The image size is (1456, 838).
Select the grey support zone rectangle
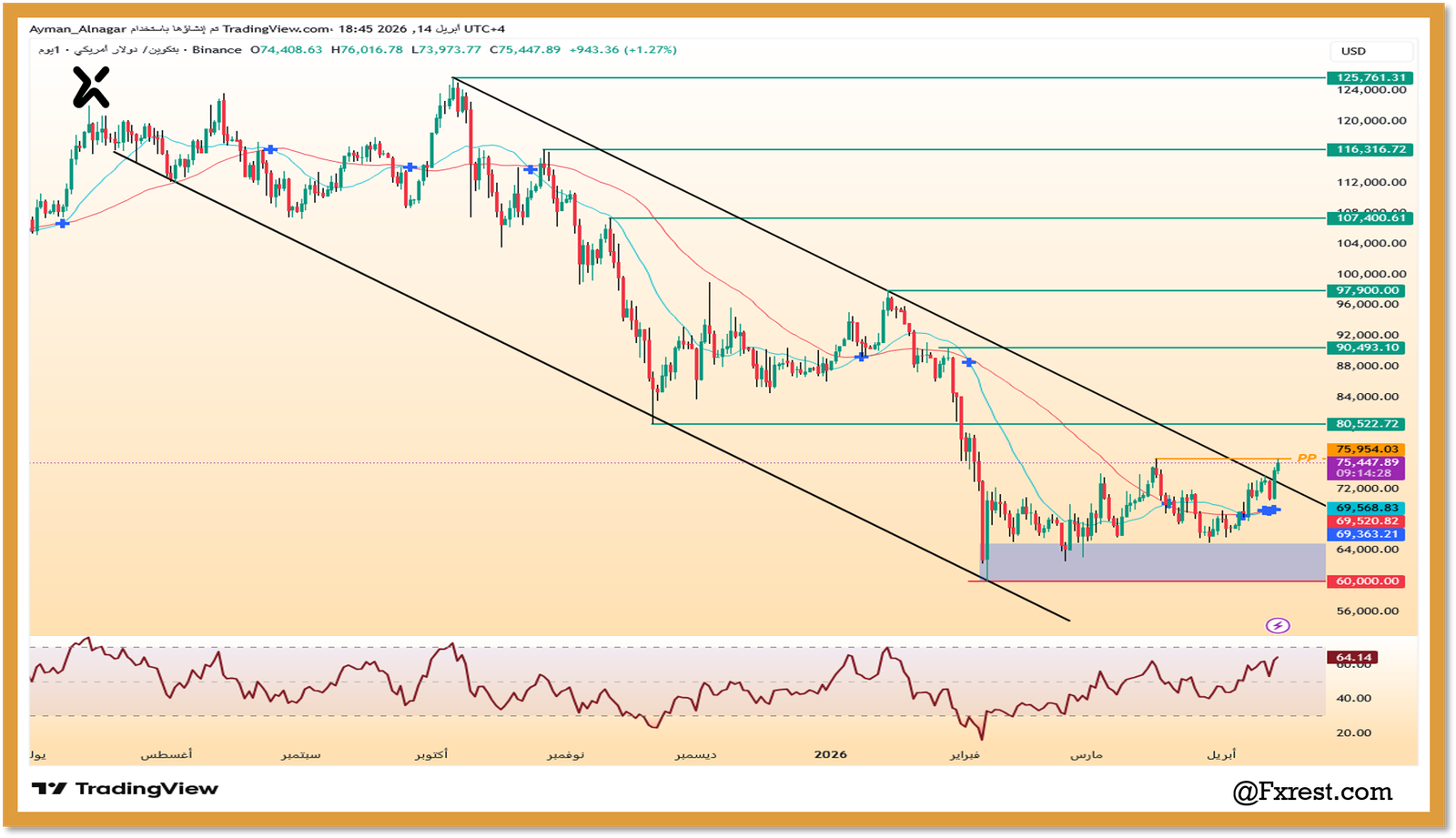click(1154, 562)
